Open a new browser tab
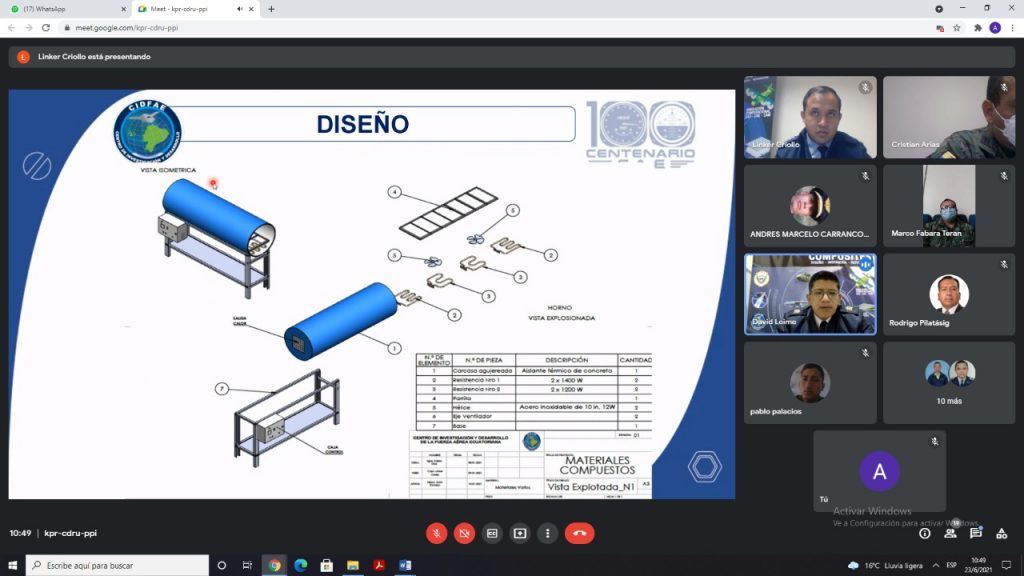Image resolution: width=1024 pixels, height=576 pixels. click(x=271, y=9)
